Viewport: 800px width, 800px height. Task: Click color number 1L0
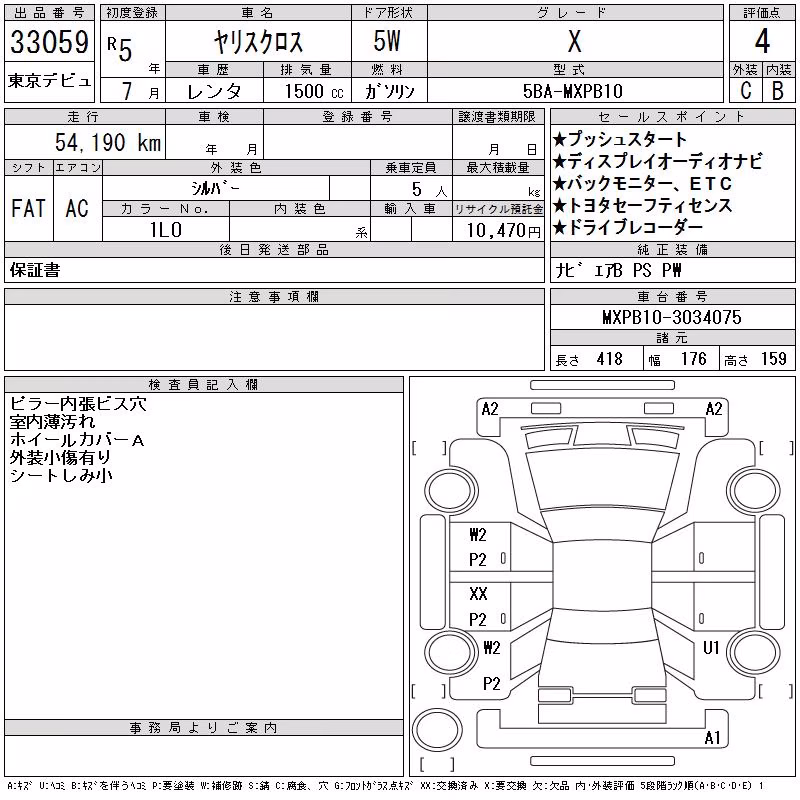(166, 230)
